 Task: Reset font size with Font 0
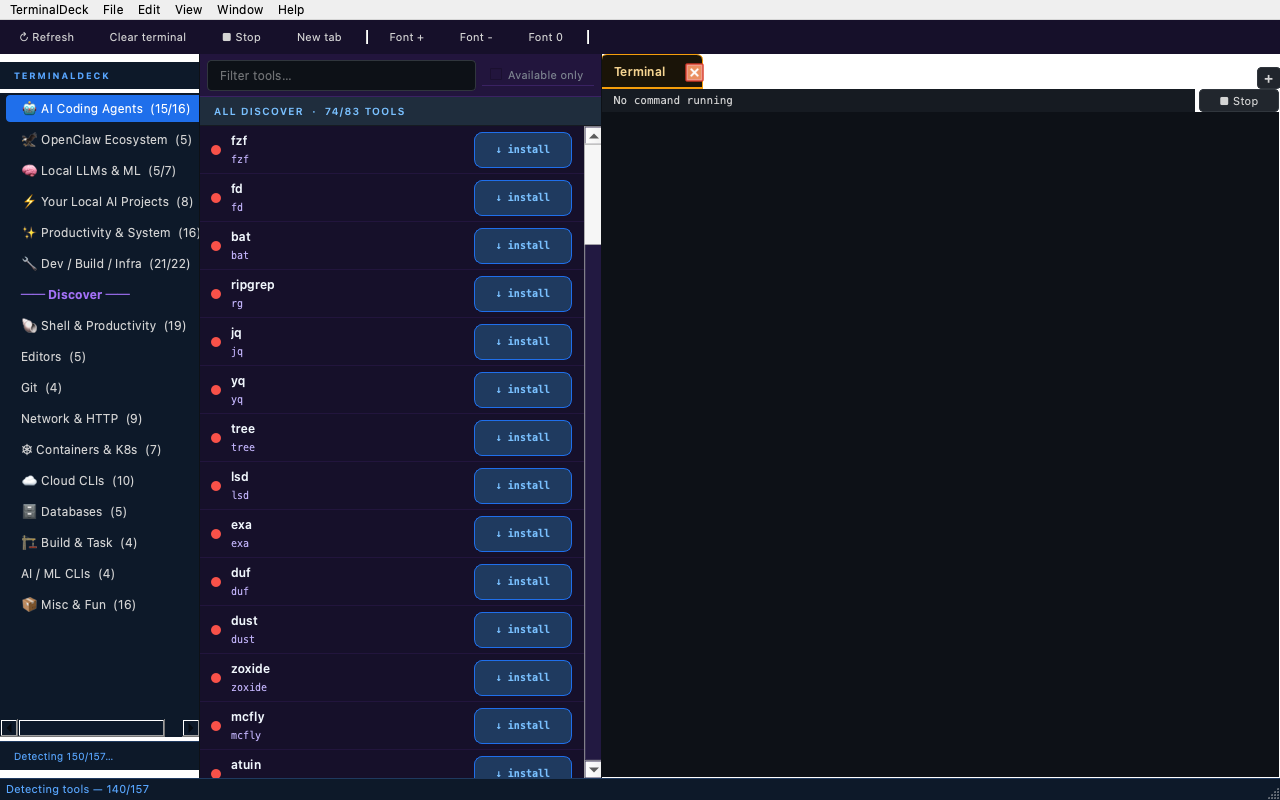546,37
